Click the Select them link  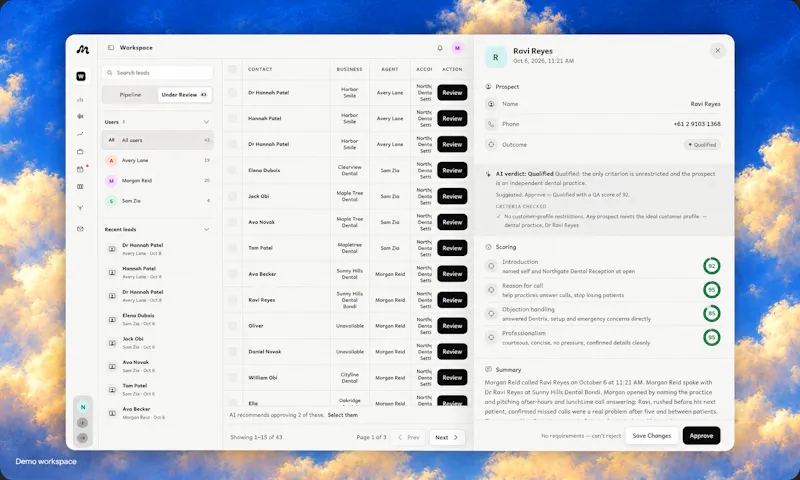pyautogui.click(x=342, y=415)
